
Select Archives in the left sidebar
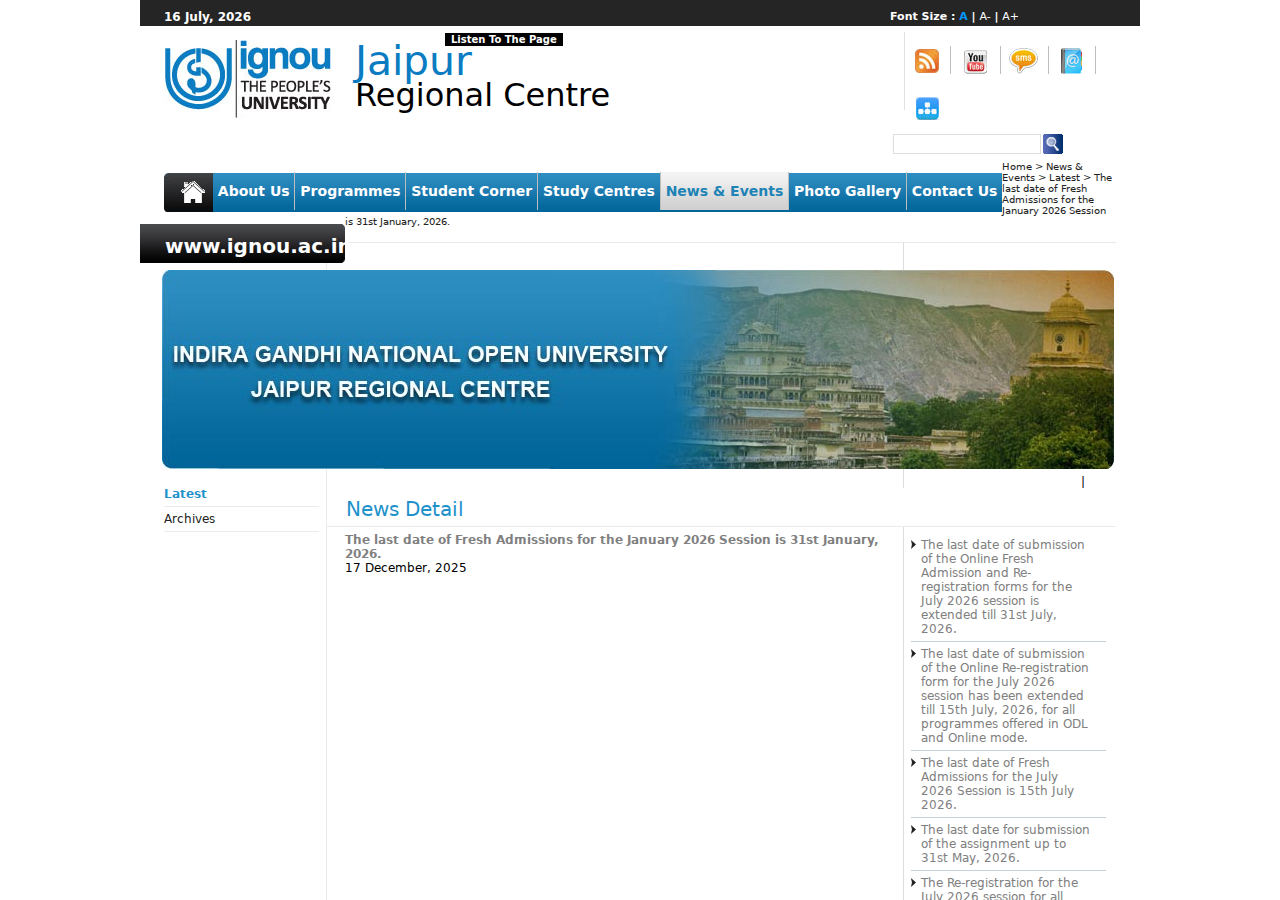click(x=190, y=519)
